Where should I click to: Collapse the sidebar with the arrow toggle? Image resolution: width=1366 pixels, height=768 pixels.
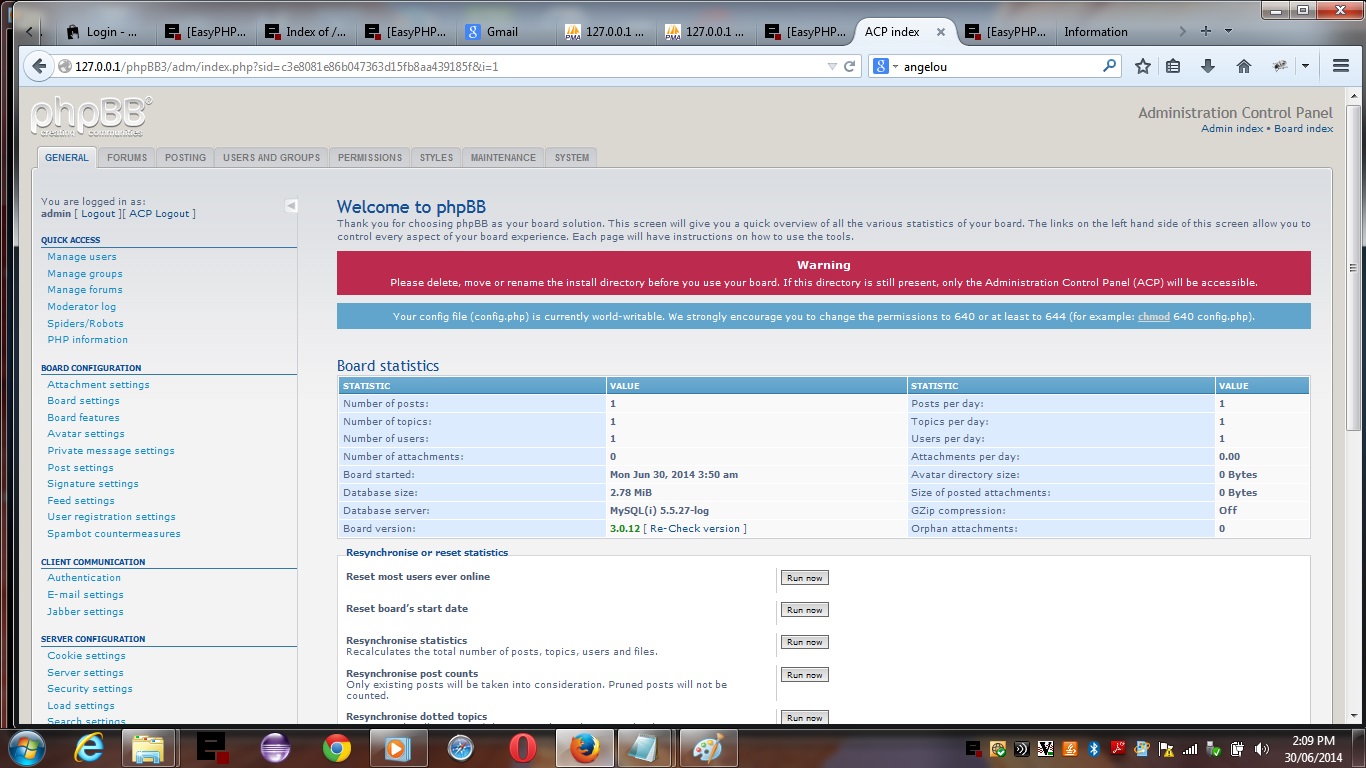[x=291, y=206]
